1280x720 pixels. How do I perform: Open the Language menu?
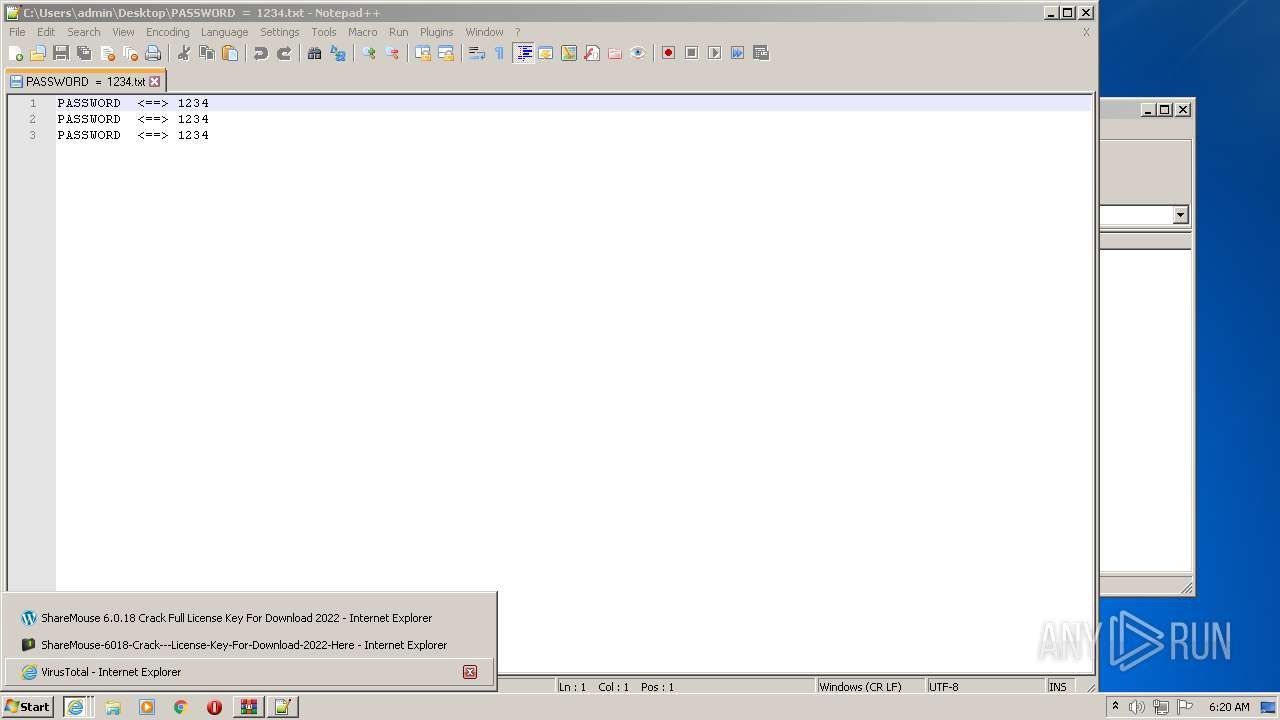[224, 32]
